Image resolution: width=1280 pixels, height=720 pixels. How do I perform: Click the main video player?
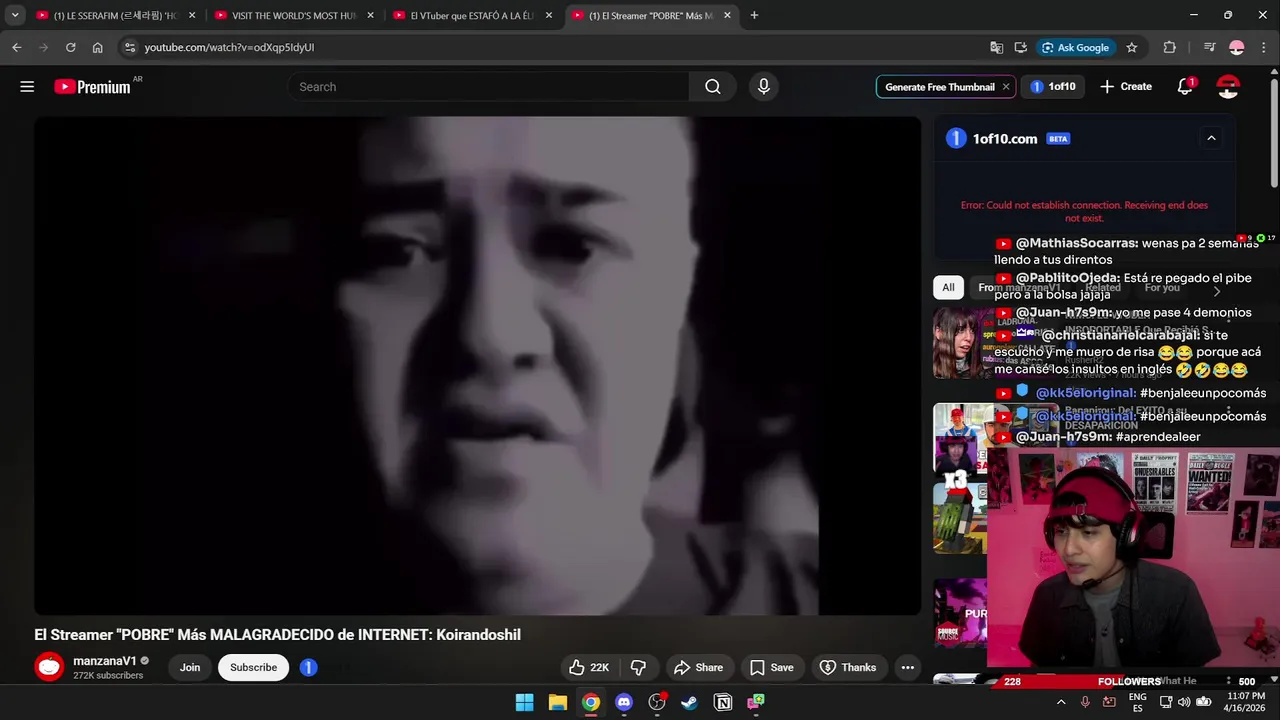coord(477,366)
